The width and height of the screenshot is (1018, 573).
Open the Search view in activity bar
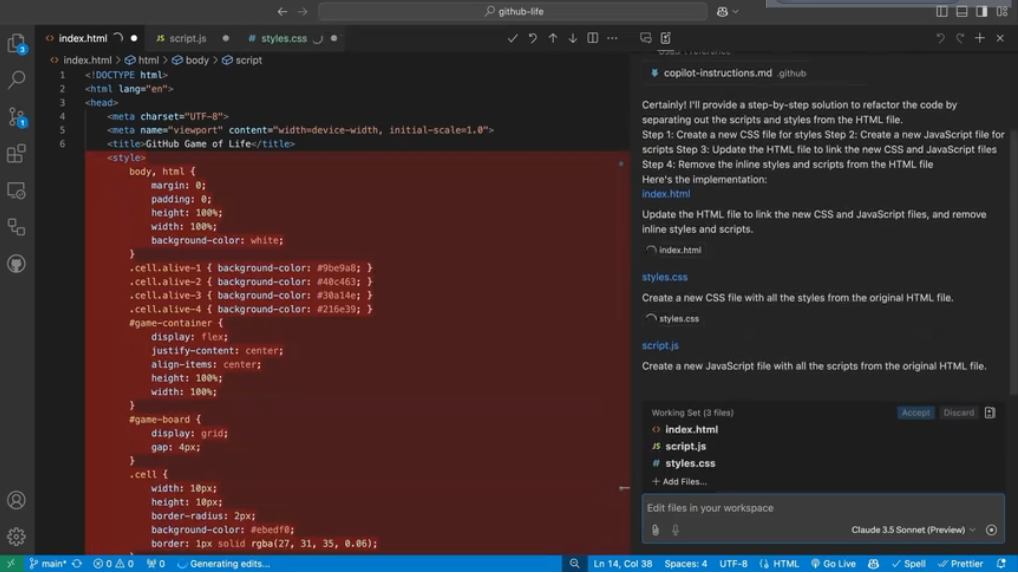(x=16, y=80)
